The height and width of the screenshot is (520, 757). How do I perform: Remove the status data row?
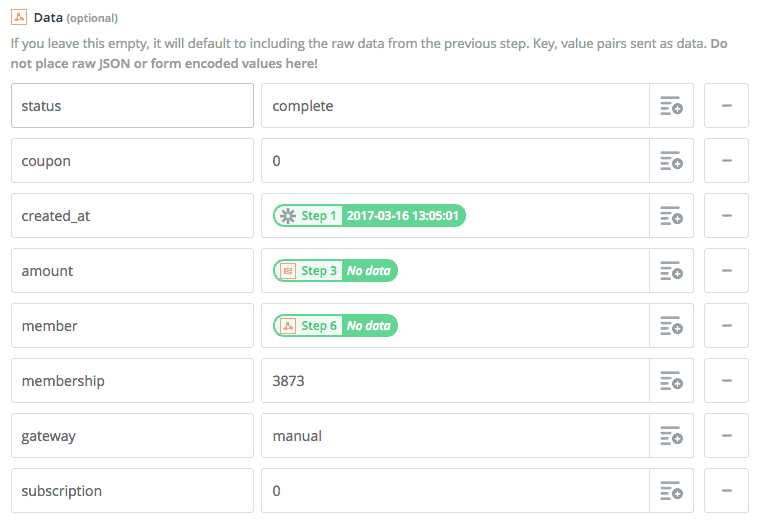(727, 106)
